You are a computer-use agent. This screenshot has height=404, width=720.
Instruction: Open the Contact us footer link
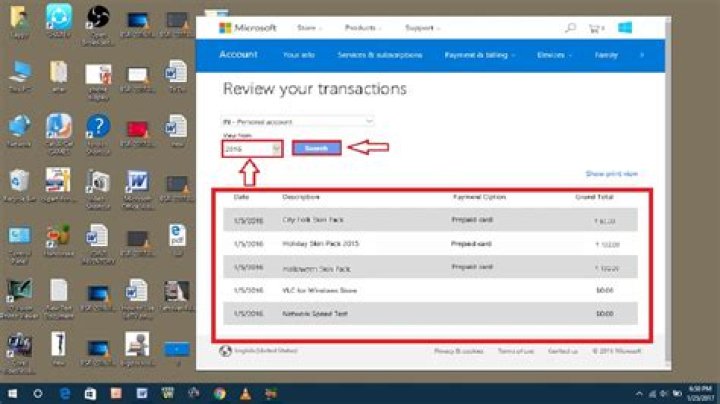tap(562, 351)
